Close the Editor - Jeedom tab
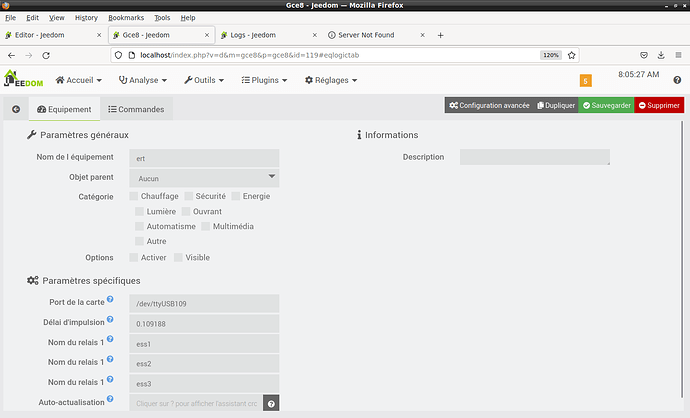This screenshot has height=418, width=690. click(99, 35)
